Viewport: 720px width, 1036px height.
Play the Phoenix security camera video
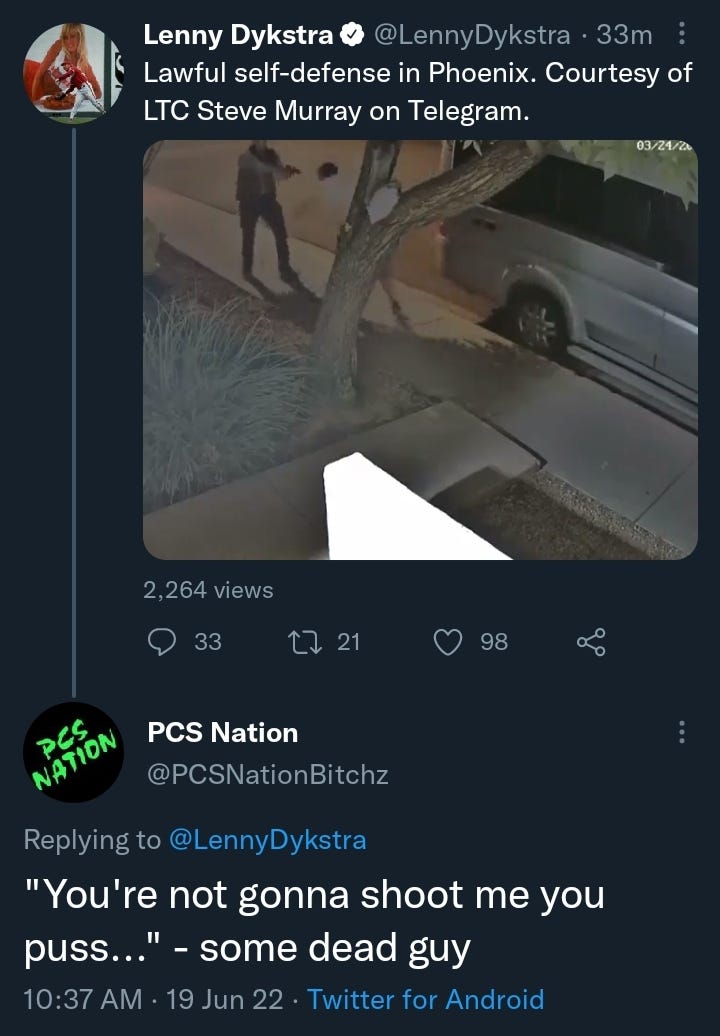(420, 350)
